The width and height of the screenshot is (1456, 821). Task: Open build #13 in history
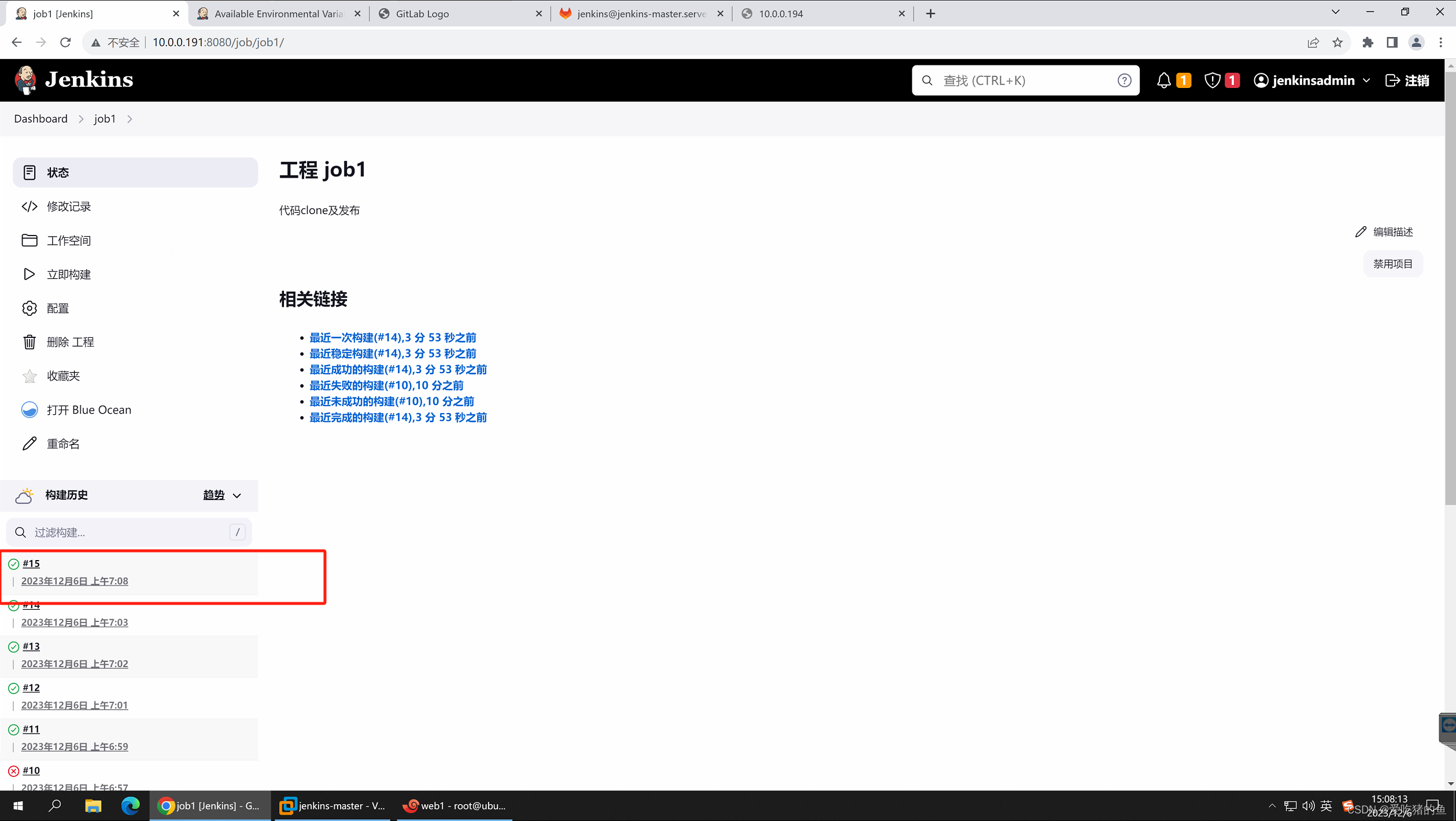click(x=31, y=646)
